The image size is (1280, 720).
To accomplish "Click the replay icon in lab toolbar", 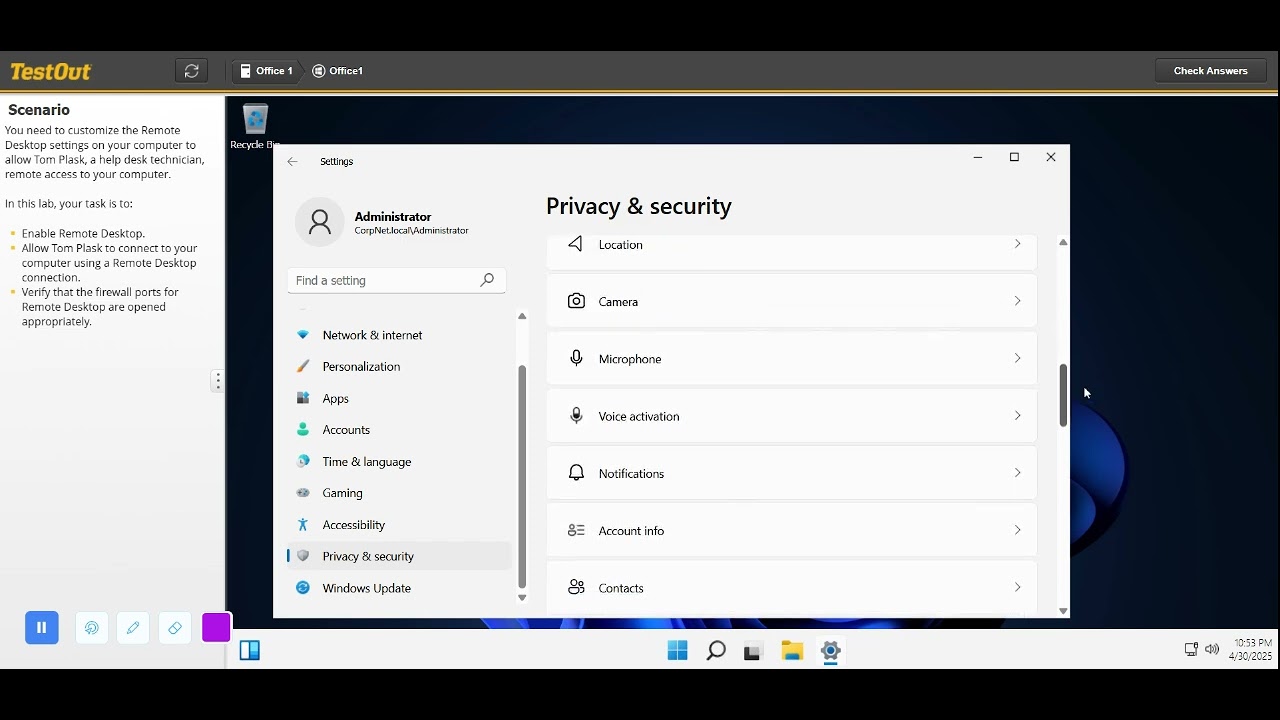I will tap(92, 628).
